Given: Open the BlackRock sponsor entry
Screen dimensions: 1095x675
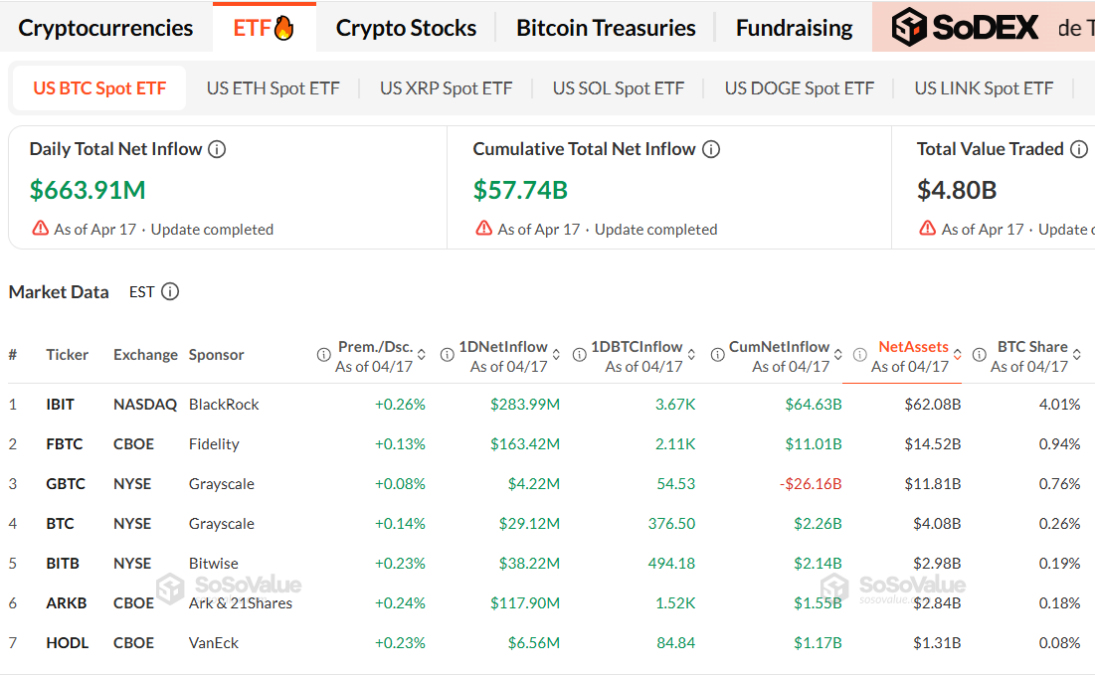Looking at the screenshot, I should pyautogui.click(x=225, y=404).
